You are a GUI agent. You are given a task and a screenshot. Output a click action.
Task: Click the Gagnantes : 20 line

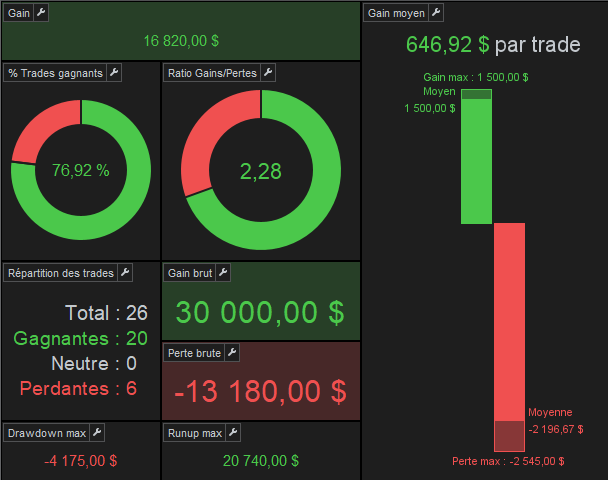[80, 338]
